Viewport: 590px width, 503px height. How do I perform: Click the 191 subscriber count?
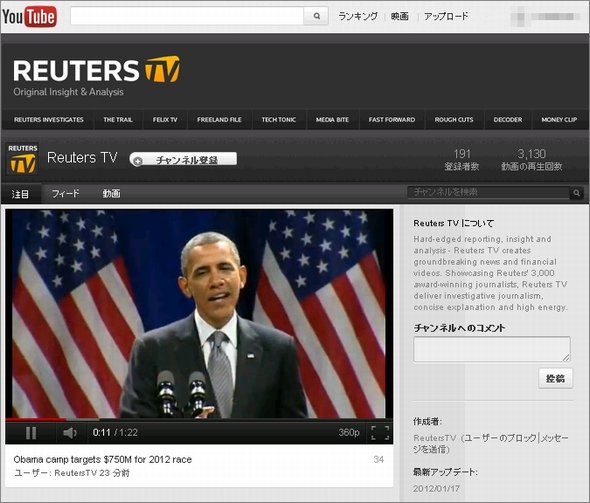[x=462, y=154]
